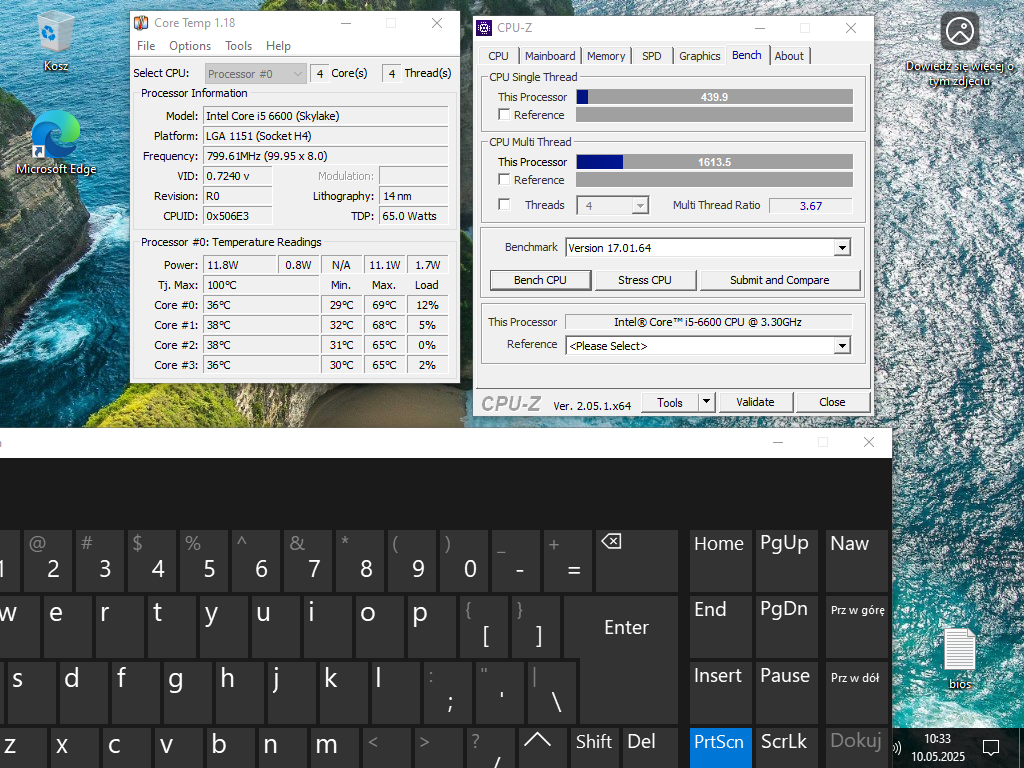
Task: Open the Options menu in Core Temp
Action: click(189, 46)
